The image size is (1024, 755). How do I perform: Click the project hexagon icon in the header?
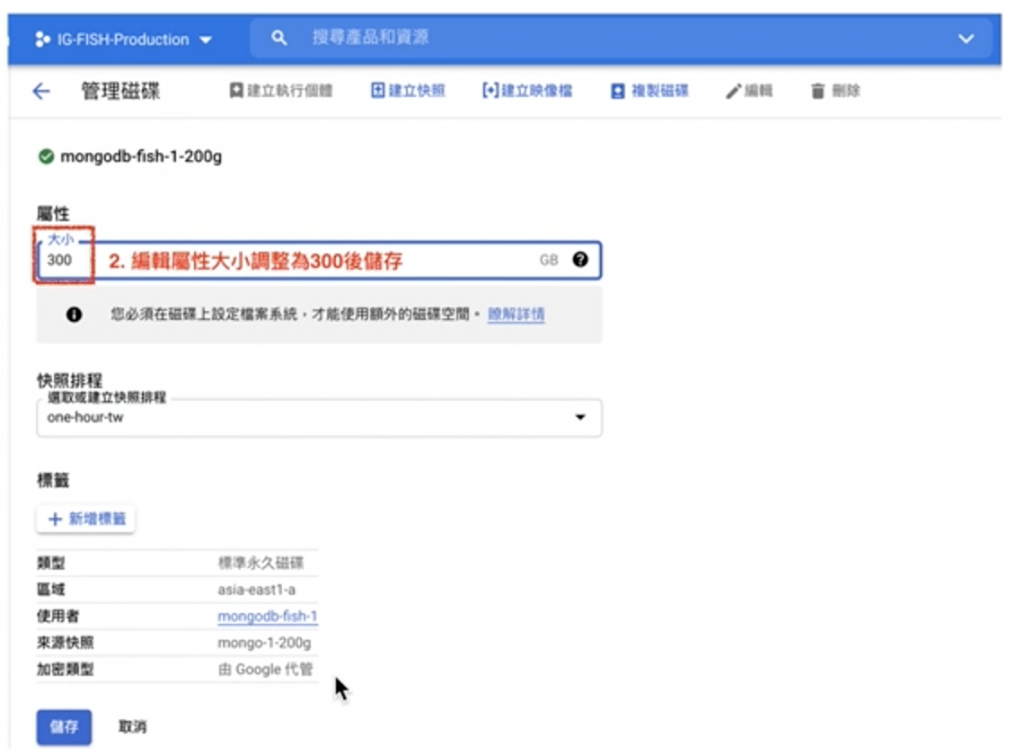click(x=42, y=39)
